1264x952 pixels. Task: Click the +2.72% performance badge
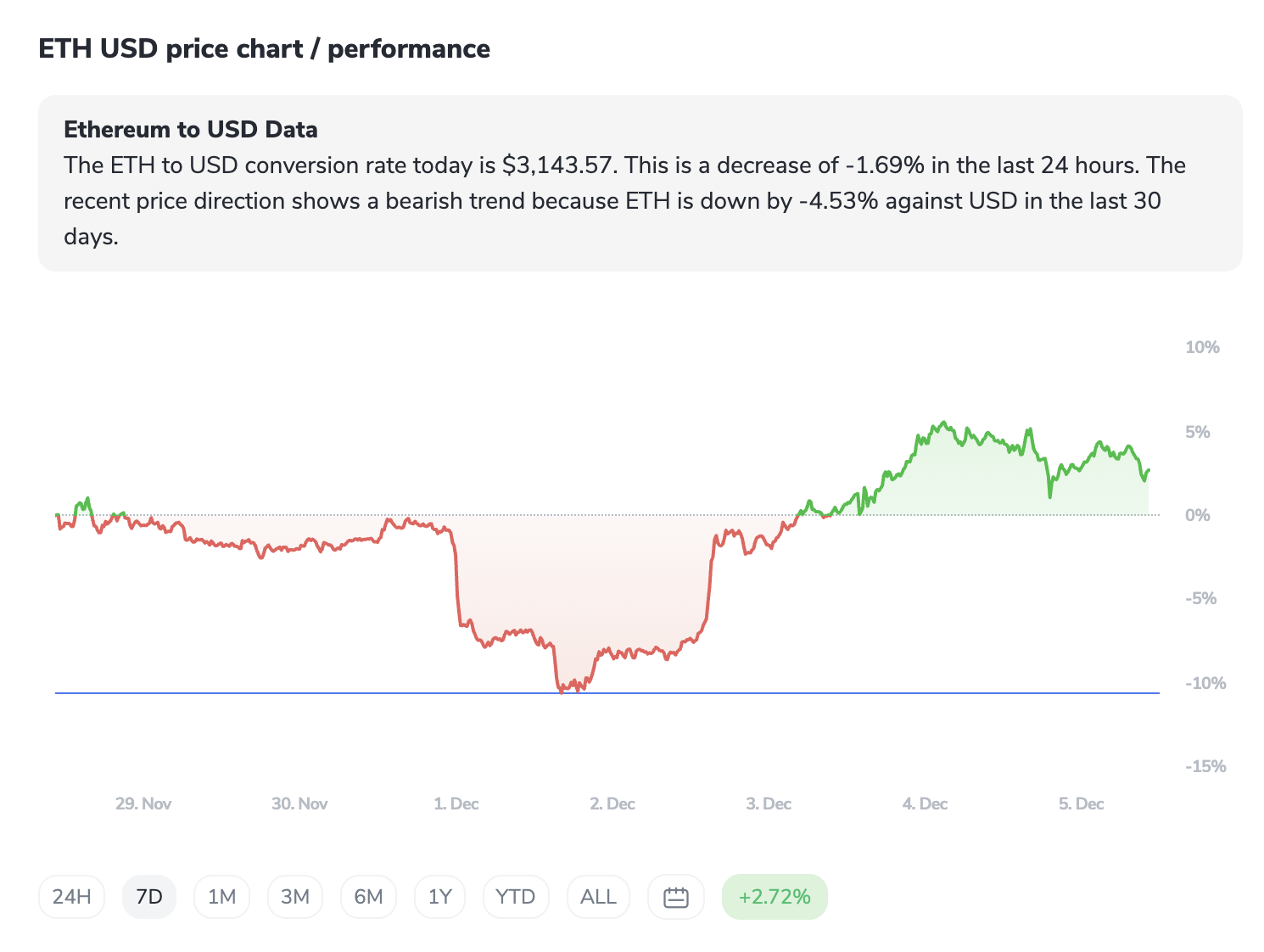click(774, 897)
